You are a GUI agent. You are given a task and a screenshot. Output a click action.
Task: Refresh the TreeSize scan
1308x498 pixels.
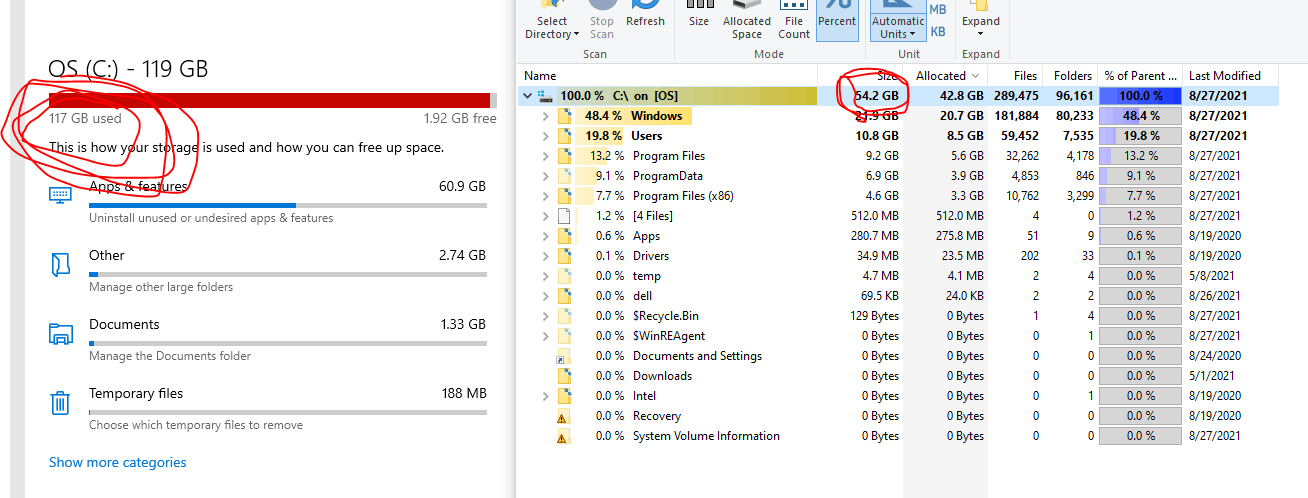(645, 16)
